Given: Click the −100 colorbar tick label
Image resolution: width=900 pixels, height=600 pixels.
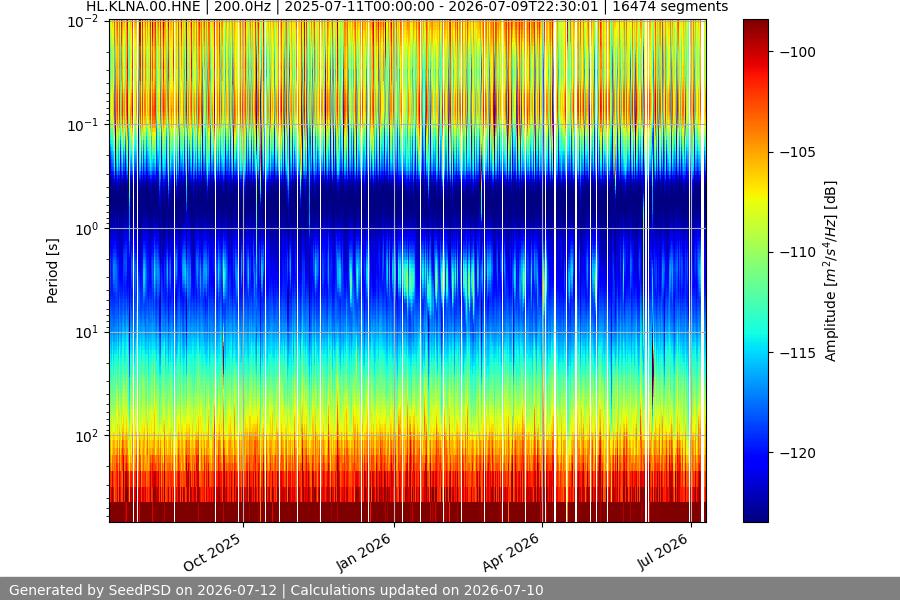Looking at the screenshot, I should click(798, 52).
